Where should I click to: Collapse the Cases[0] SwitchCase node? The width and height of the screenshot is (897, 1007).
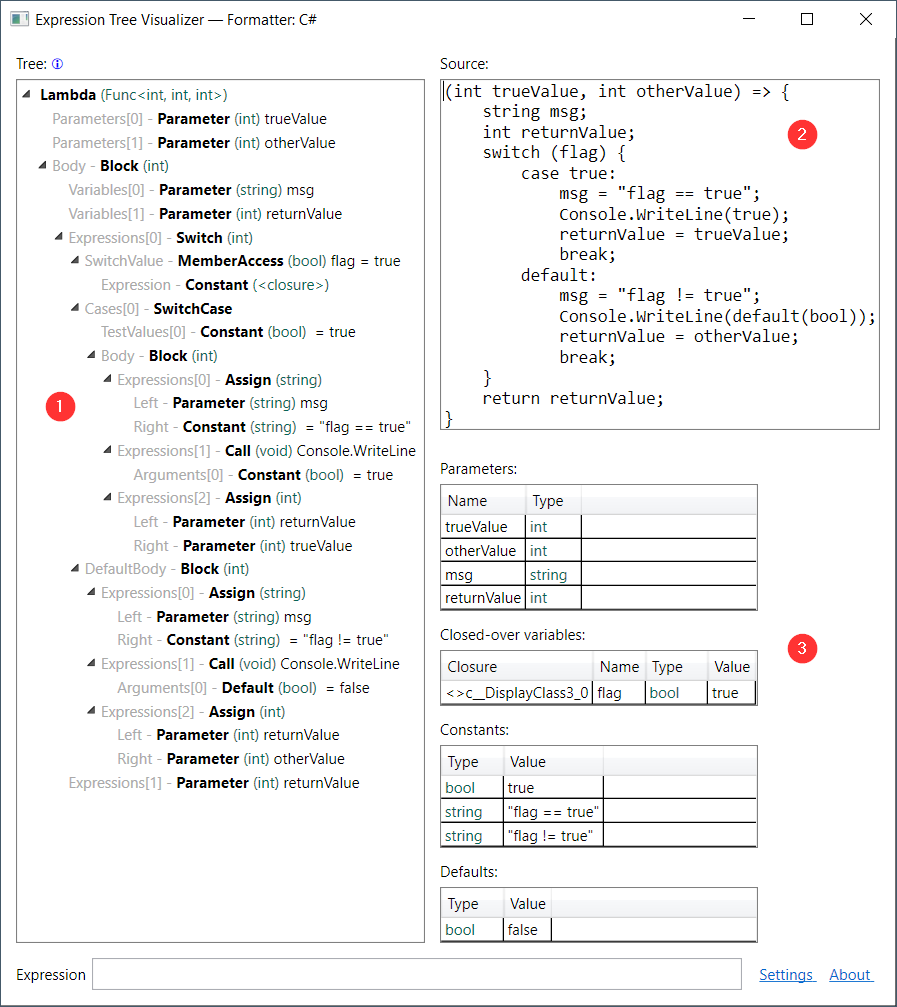tap(73, 308)
